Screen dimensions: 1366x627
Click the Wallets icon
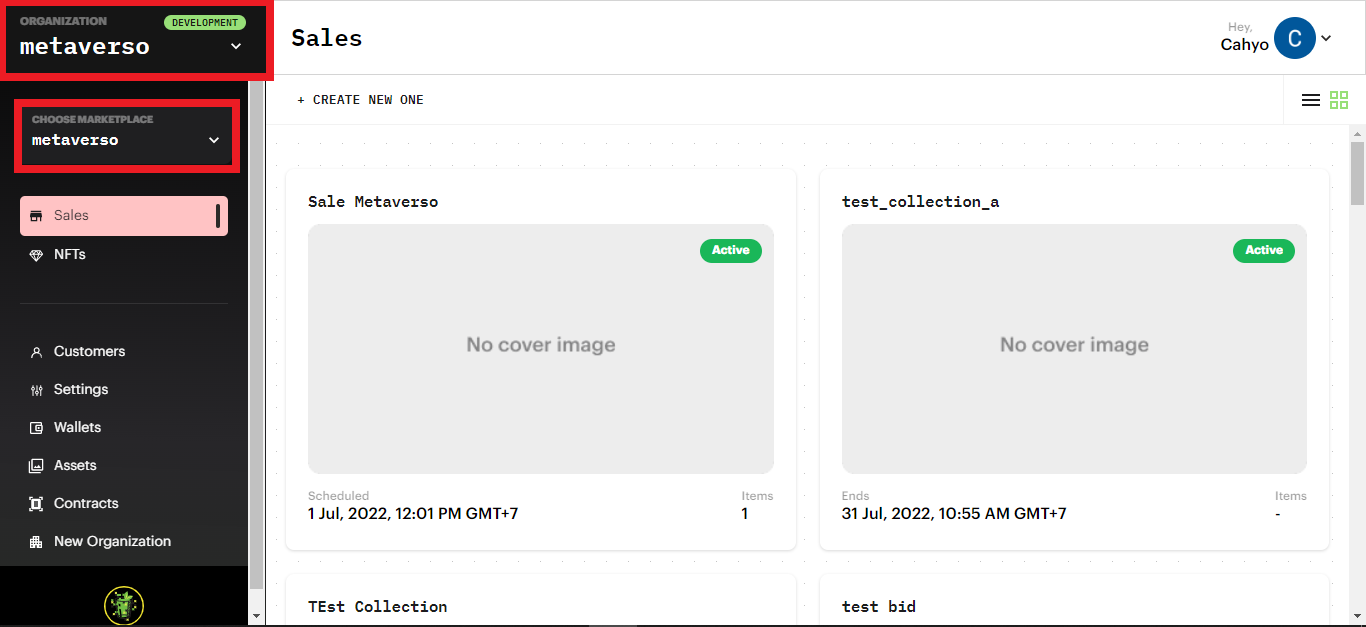37,428
